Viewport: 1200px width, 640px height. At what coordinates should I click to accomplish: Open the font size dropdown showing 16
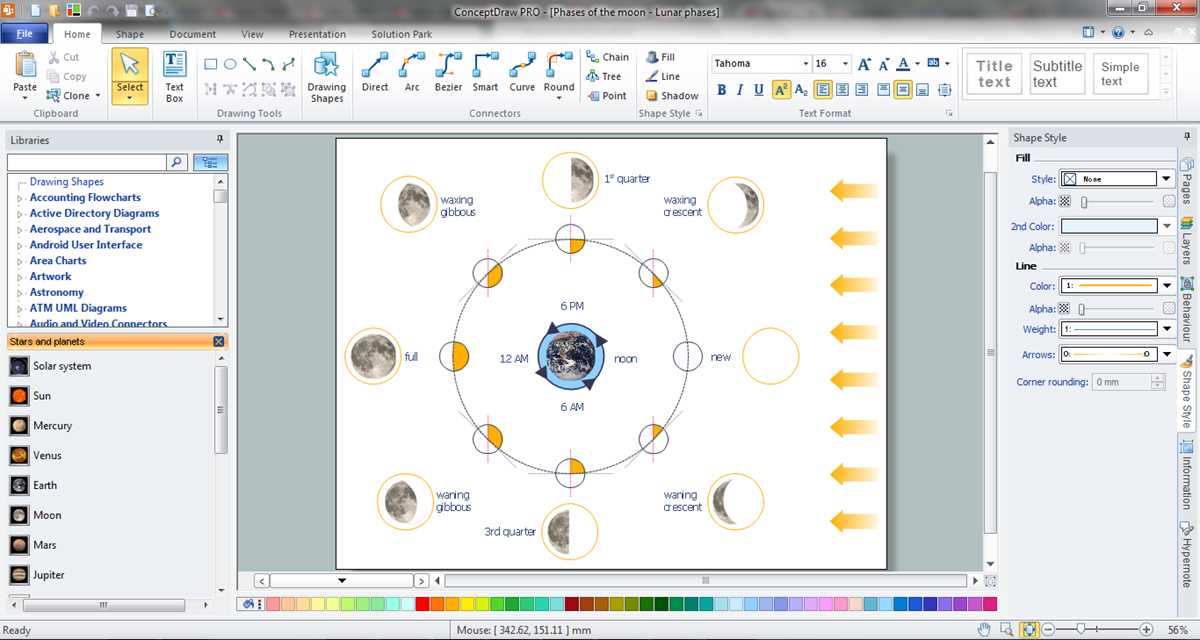pyautogui.click(x=845, y=64)
